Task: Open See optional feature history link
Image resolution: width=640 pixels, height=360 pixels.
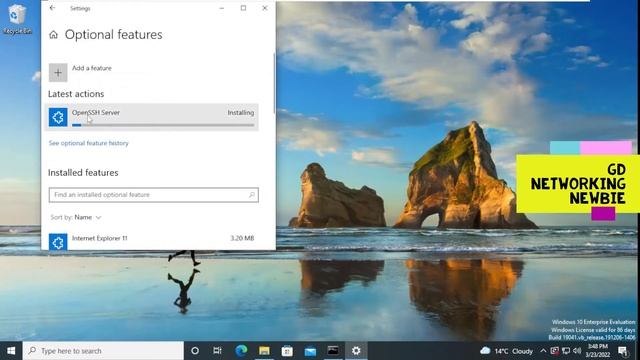Action: tap(89, 143)
